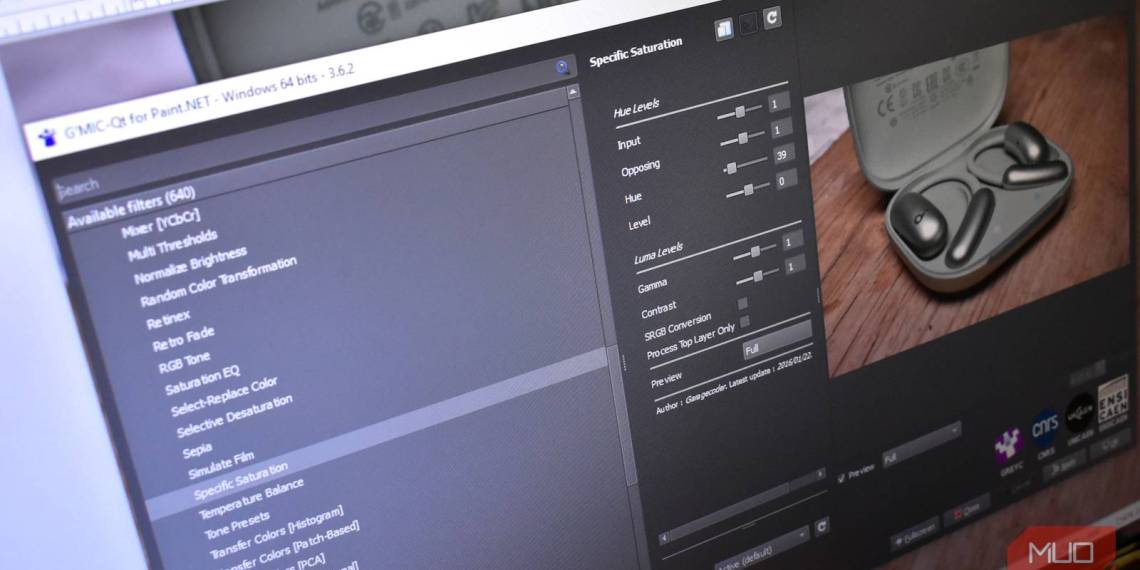Open the Preview dropdown showing Full in parameters
Image resolution: width=1140 pixels, height=570 pixels.
pos(776,341)
